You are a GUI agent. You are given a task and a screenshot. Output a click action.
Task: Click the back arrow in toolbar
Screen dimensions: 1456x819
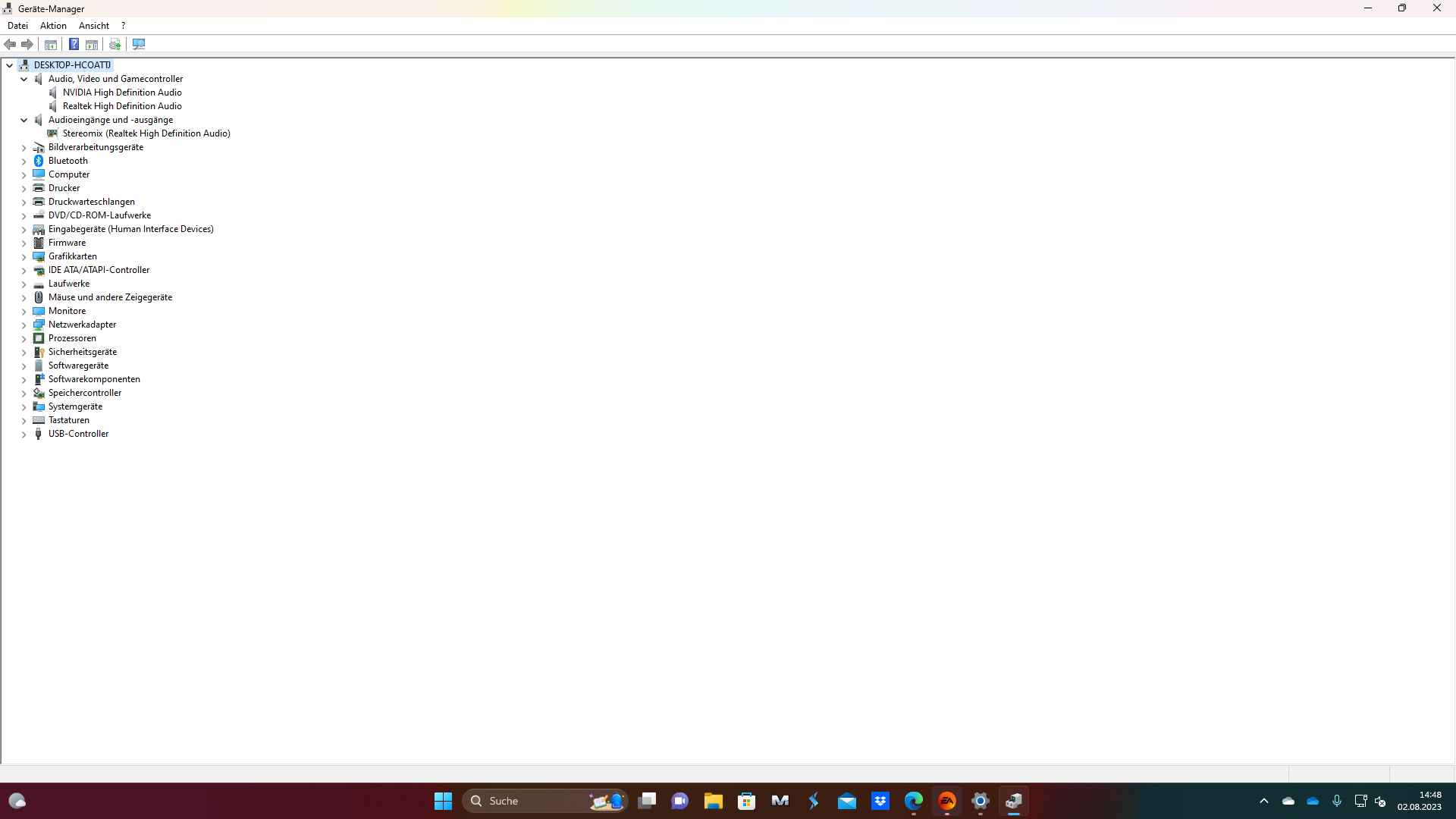10,44
